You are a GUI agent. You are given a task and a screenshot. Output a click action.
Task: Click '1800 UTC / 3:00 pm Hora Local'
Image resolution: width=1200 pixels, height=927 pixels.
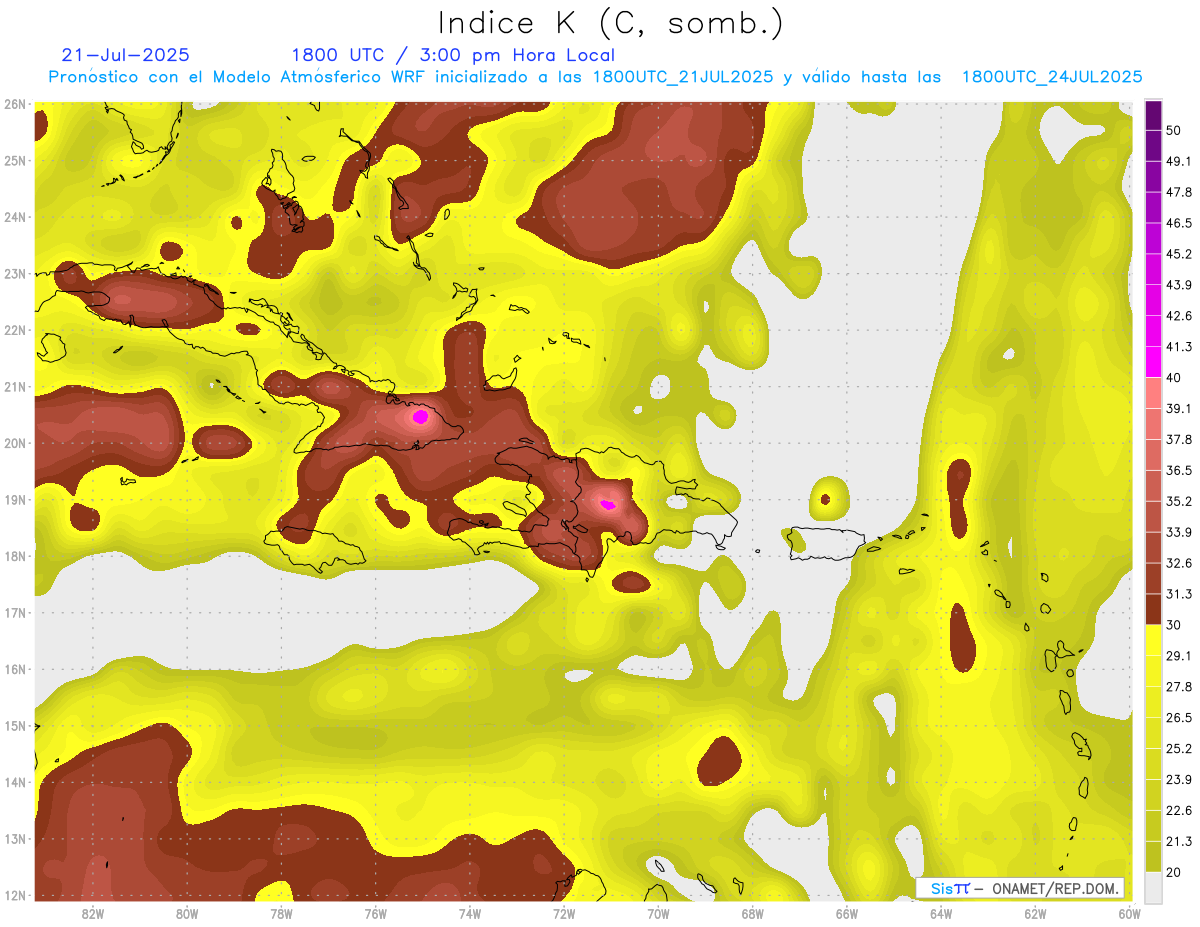click(x=453, y=55)
